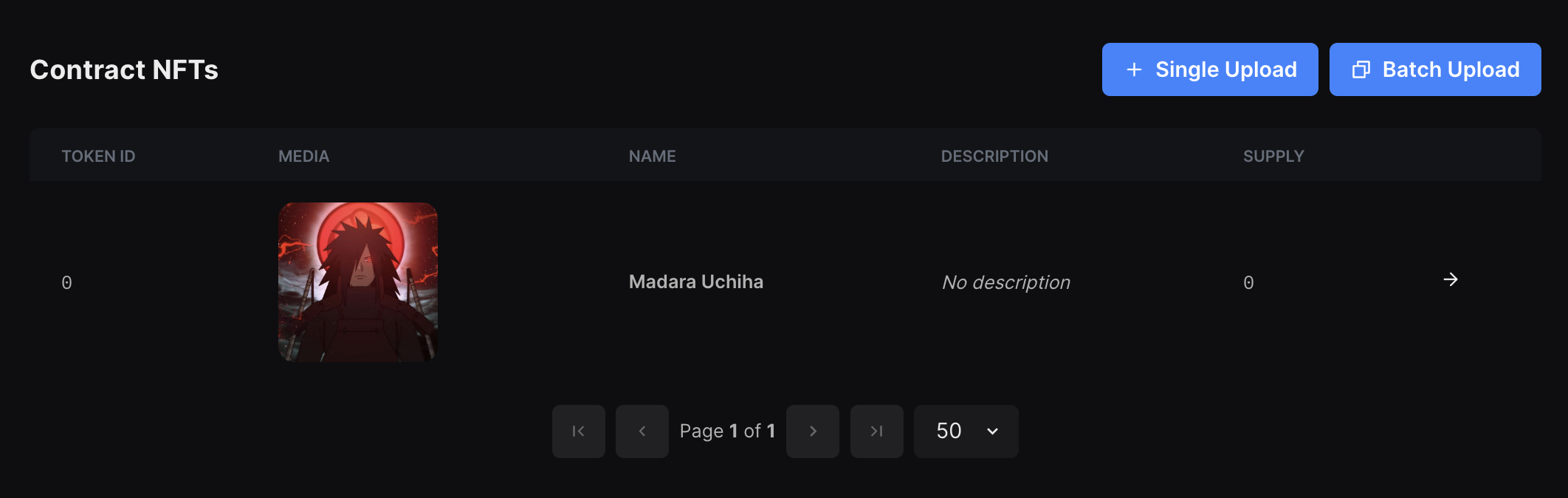
Task: Click the Single Upload button
Action: [1209, 69]
